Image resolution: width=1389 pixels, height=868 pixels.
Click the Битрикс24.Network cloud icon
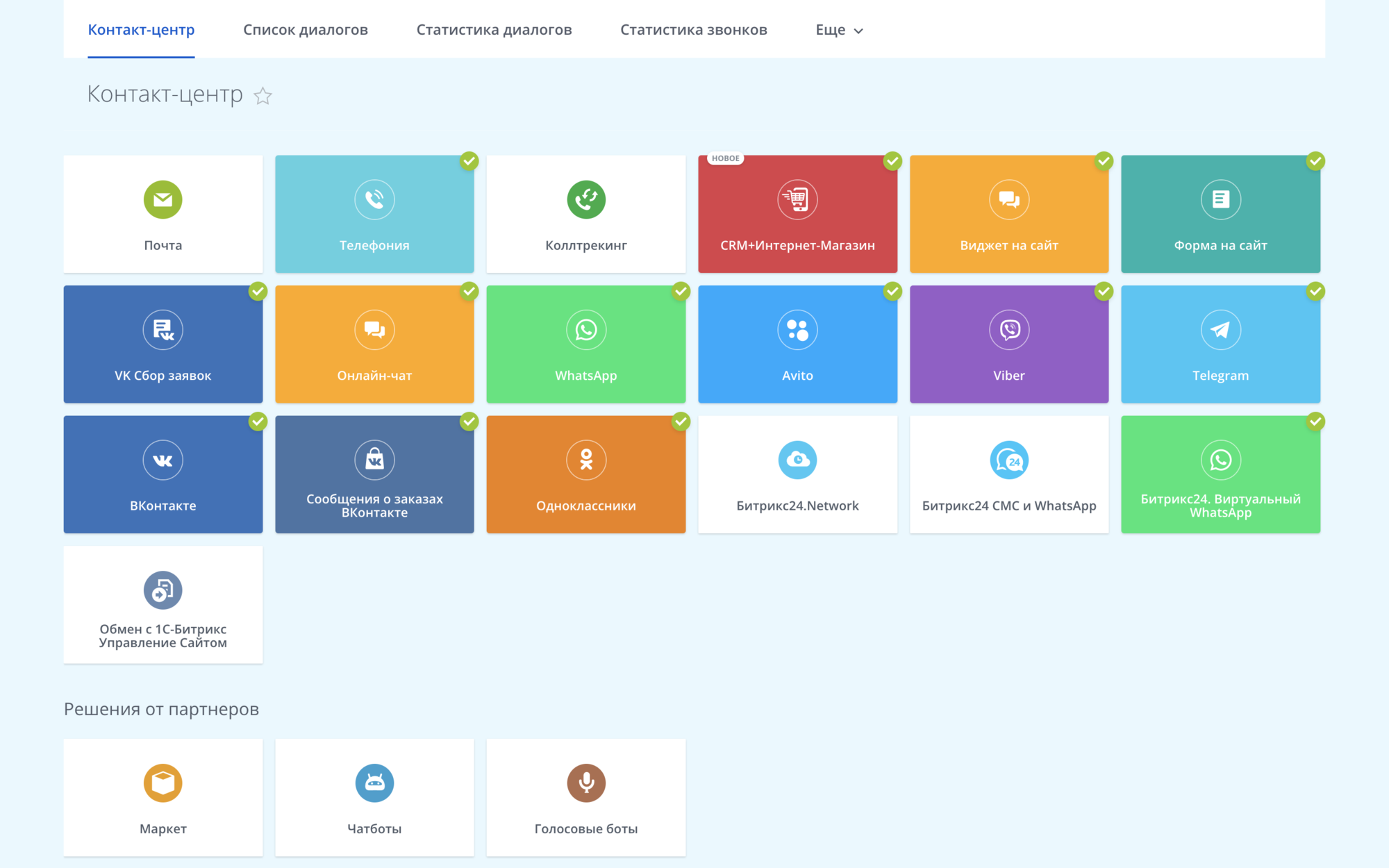click(x=797, y=460)
